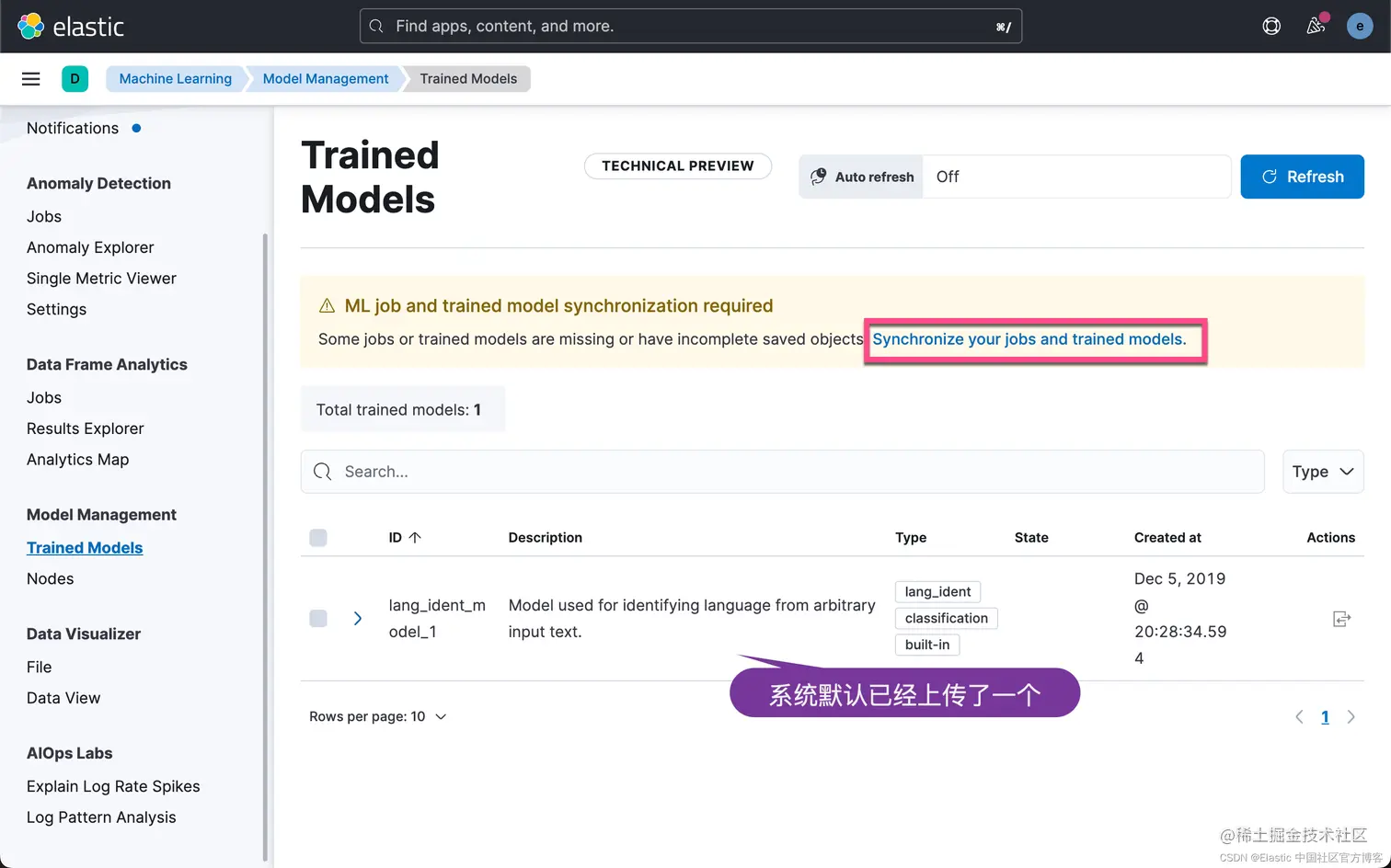Toggle the select-all rows checkbox
Image resolution: width=1391 pixels, height=868 pixels.
[x=318, y=538]
